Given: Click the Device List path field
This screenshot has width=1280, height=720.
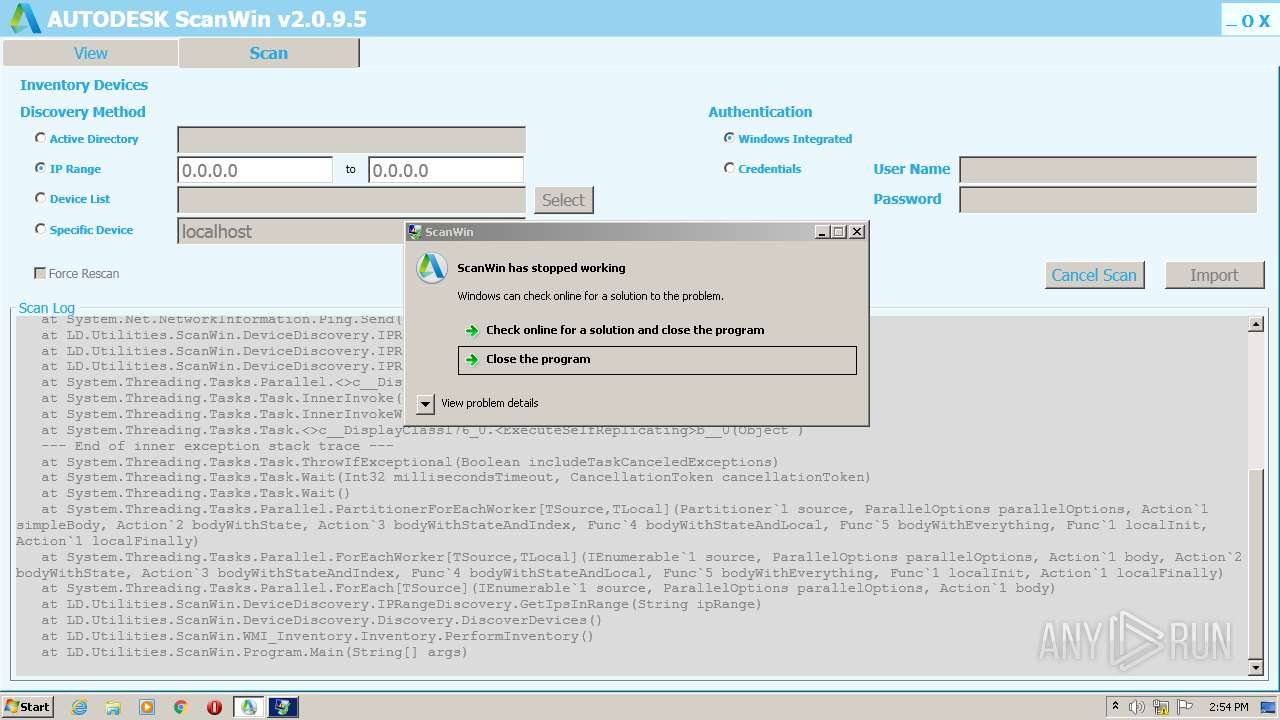Looking at the screenshot, I should click(x=351, y=200).
